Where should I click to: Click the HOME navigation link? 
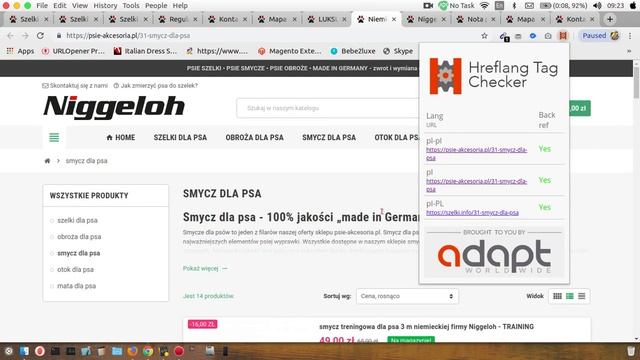point(120,138)
